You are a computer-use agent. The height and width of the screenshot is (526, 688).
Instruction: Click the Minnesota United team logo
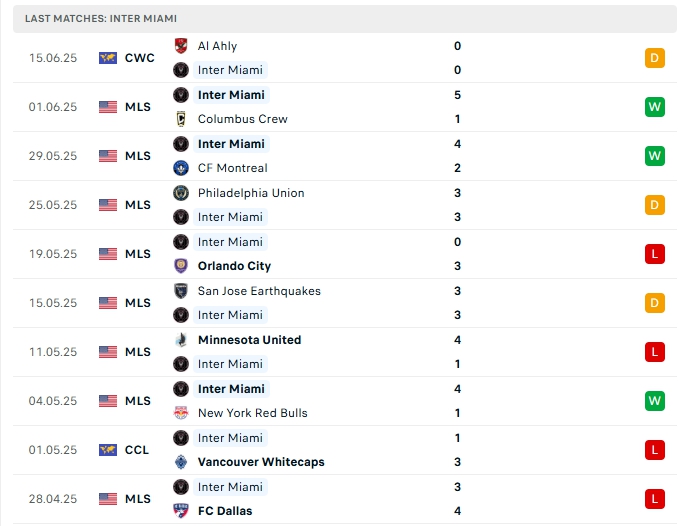(x=181, y=340)
